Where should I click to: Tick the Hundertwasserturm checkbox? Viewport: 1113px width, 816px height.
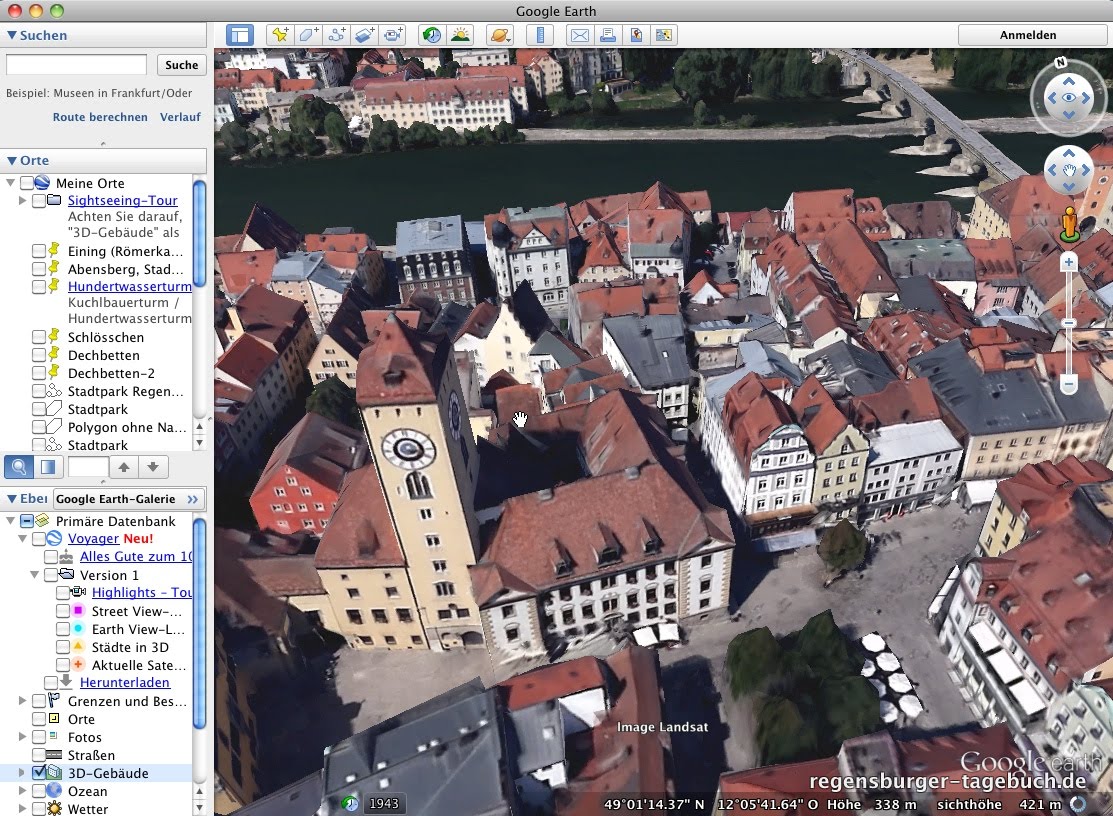point(39,287)
